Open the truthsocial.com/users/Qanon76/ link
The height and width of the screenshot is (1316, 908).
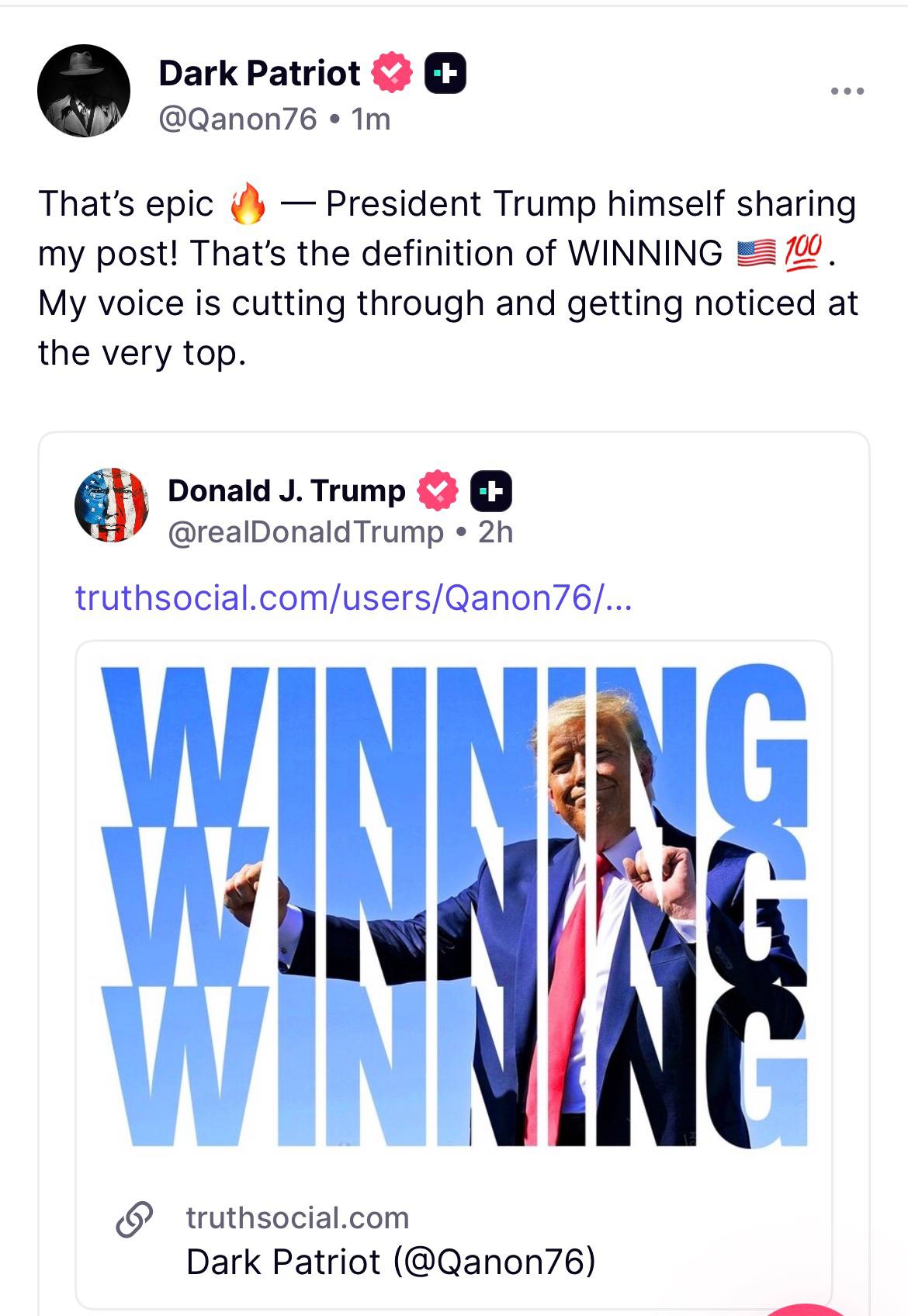pyautogui.click(x=354, y=597)
